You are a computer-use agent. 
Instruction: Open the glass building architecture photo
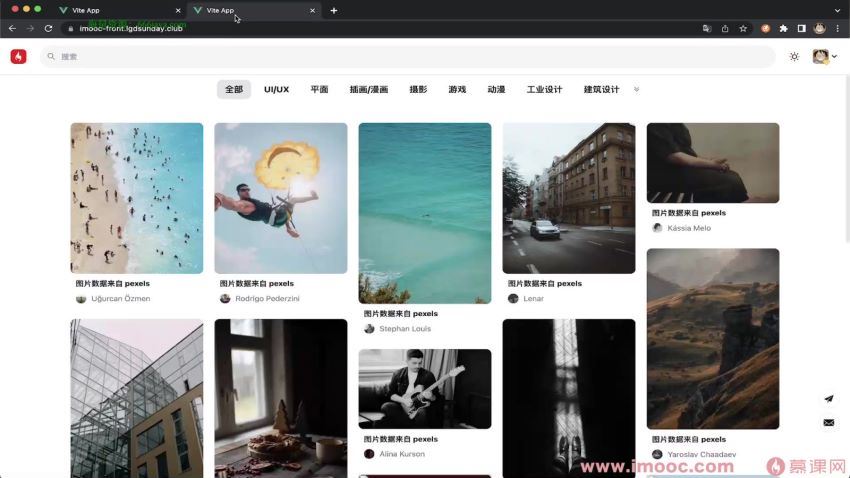[x=137, y=398]
